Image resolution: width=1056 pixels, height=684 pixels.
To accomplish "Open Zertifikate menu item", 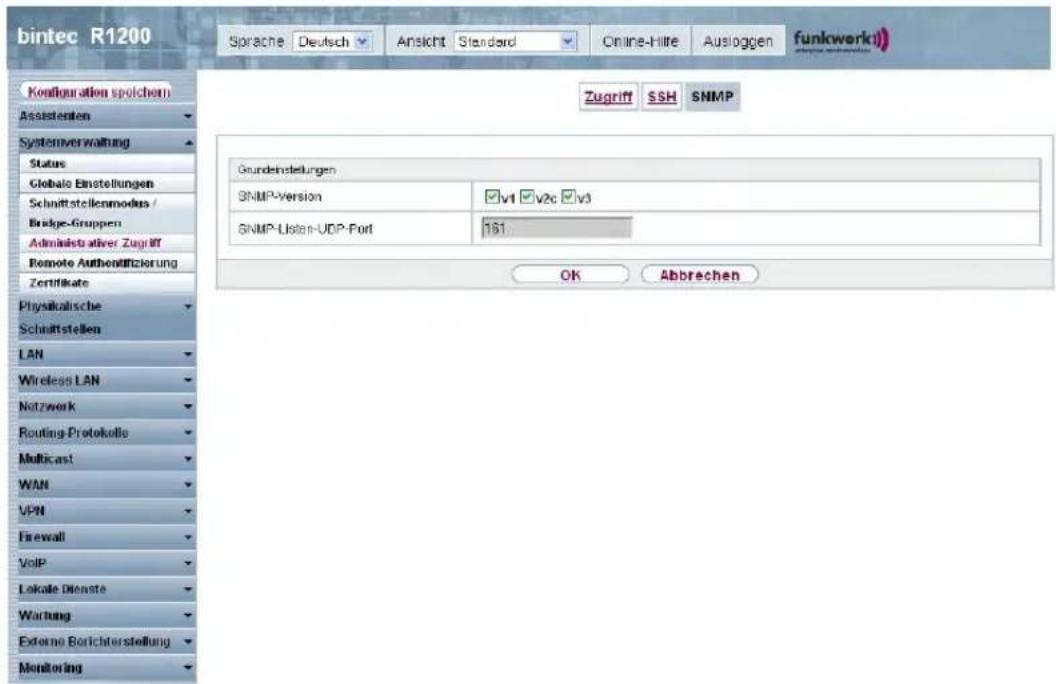I will point(108,283).
